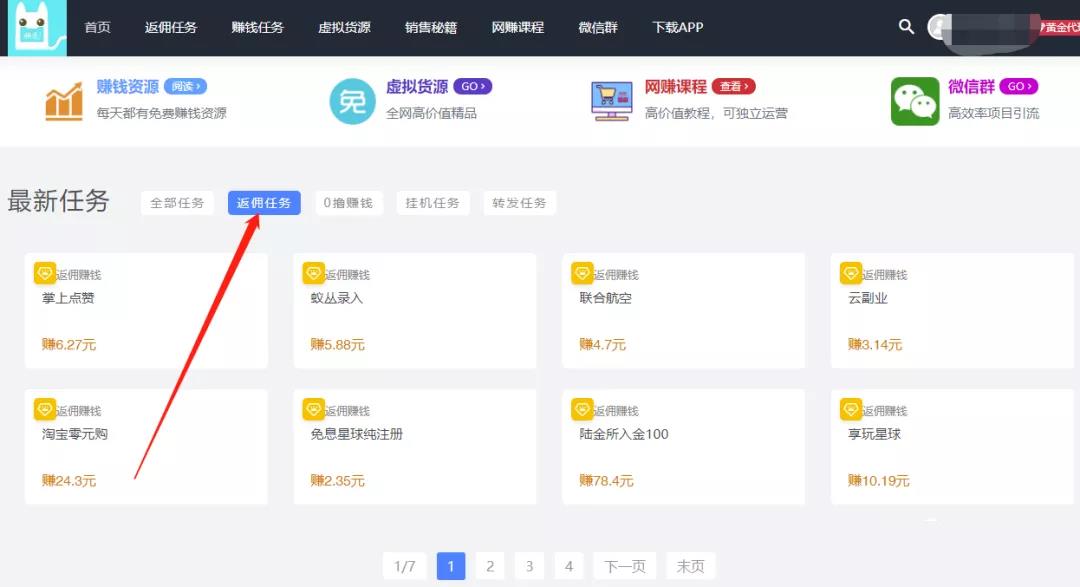Click the blue 兔 coin icon for 虚拟货源
The height and width of the screenshot is (587, 1080).
coord(351,100)
